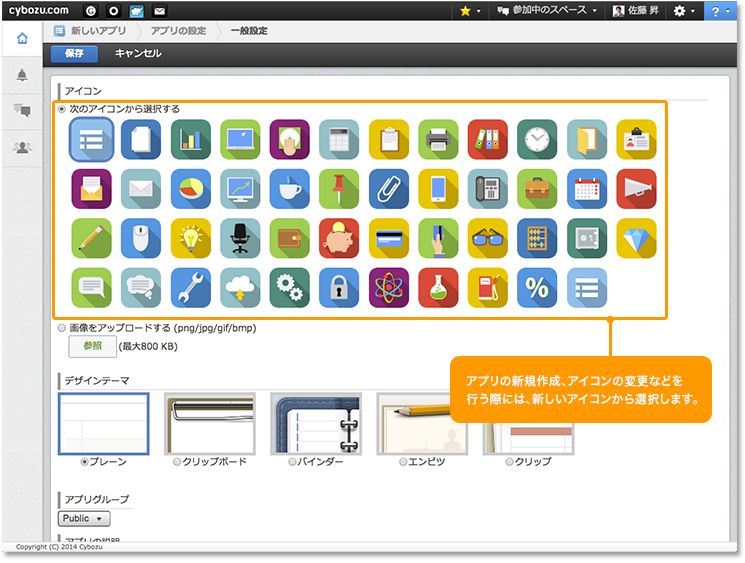Go to アプリの設定 breadcrumb
This screenshot has width=745, height=563.
click(178, 31)
